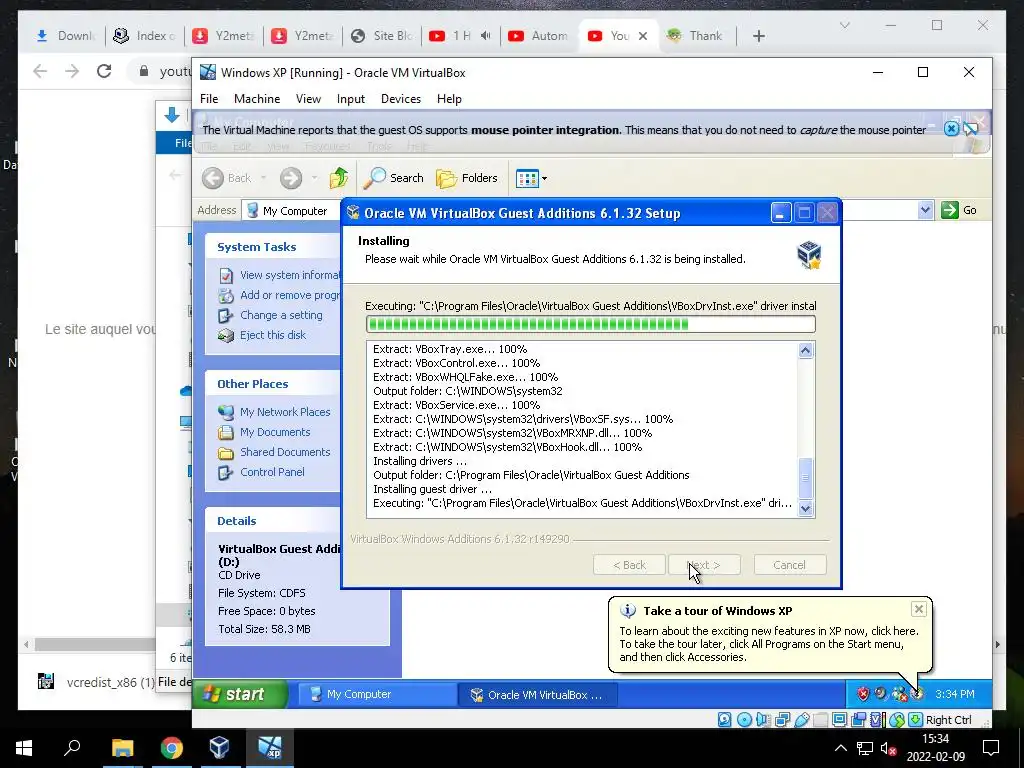Image resolution: width=1024 pixels, height=768 pixels.
Task: Click the display status icon
Action: point(840,720)
